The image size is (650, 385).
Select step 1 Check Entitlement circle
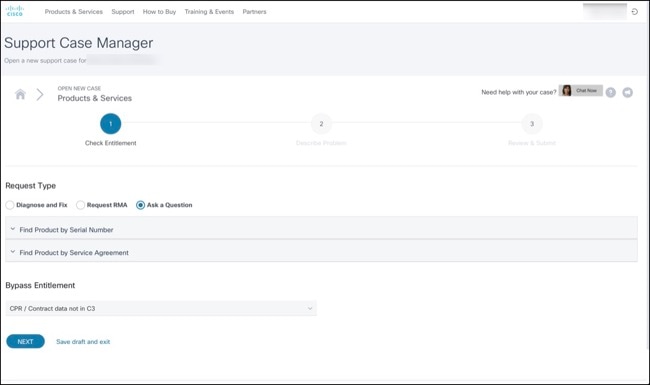pos(111,123)
